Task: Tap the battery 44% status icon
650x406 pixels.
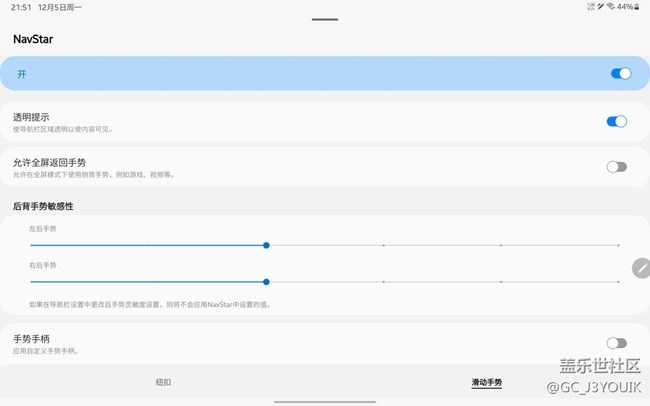Action: pos(628,7)
